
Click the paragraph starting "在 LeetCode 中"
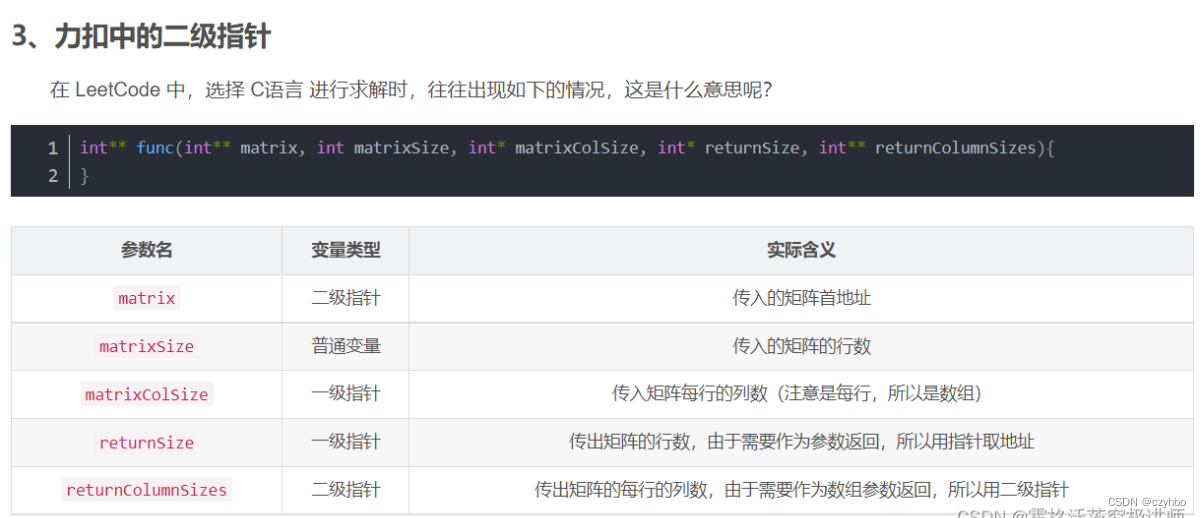coord(411,90)
